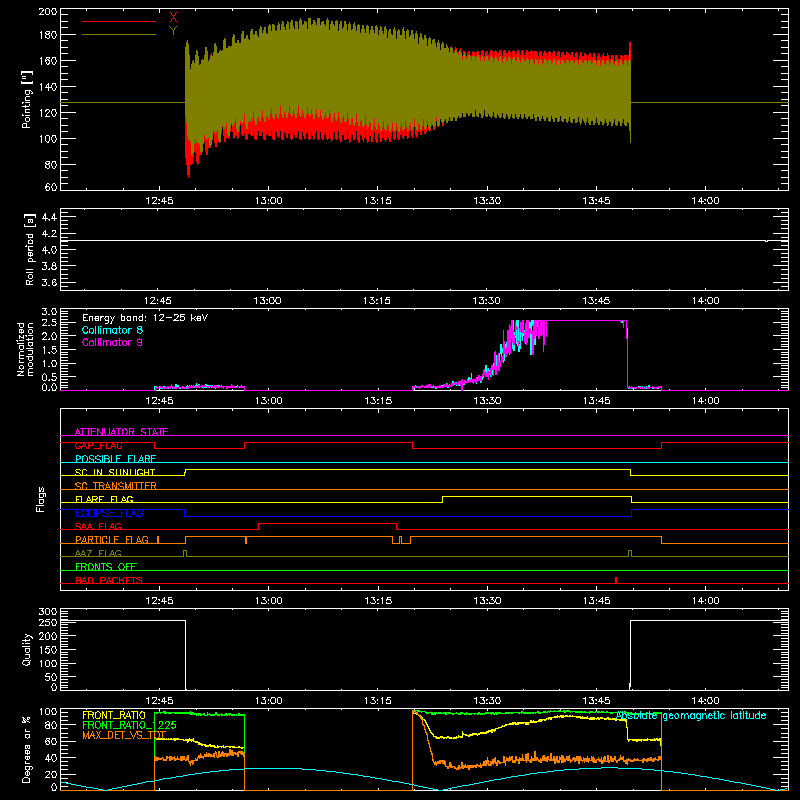The width and height of the screenshot is (800, 800).
Task: Click the BAD_PACKETS flag label
Action: pos(109,580)
